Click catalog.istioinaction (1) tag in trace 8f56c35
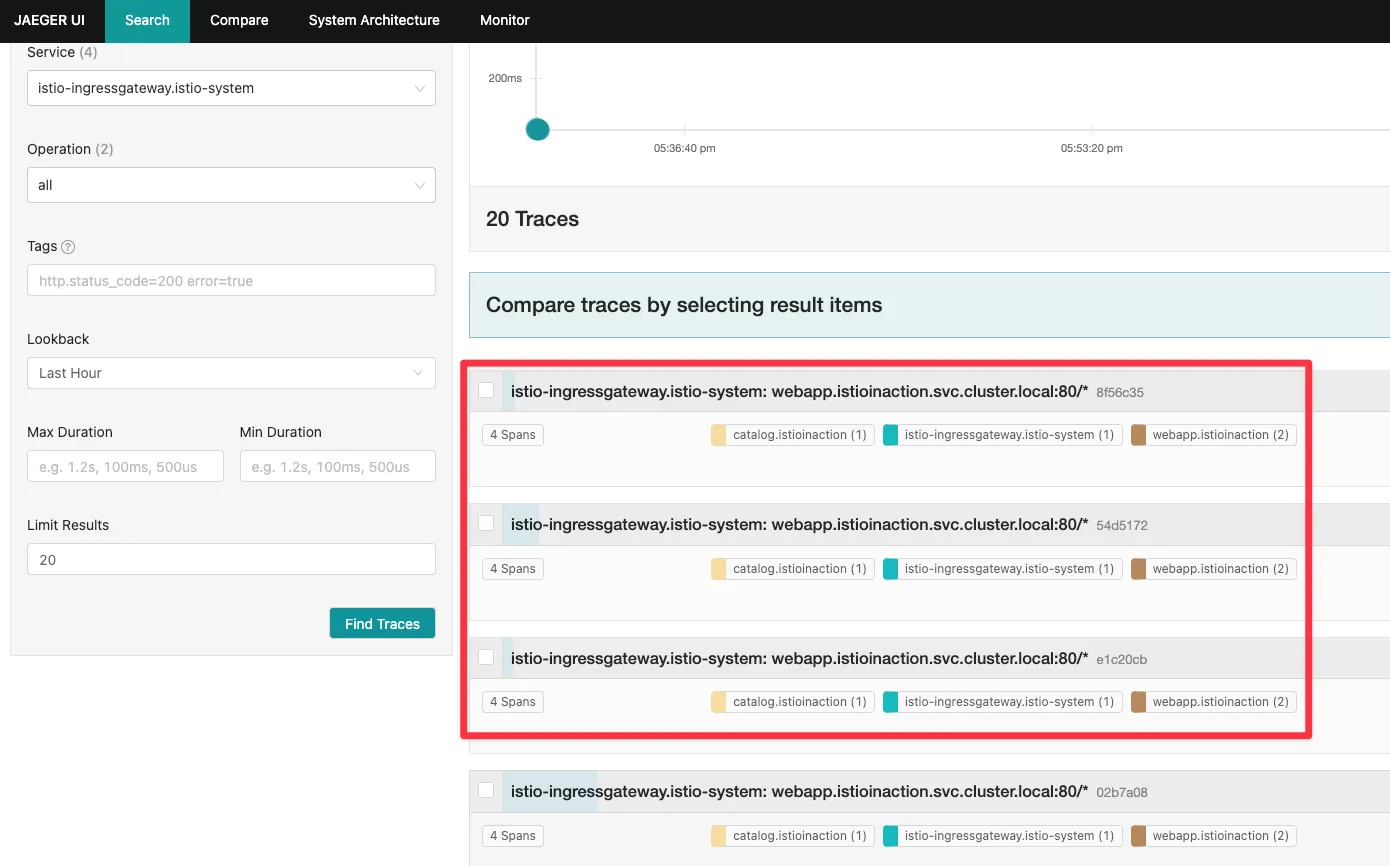Screen dimensions: 1390x866 [793, 435]
